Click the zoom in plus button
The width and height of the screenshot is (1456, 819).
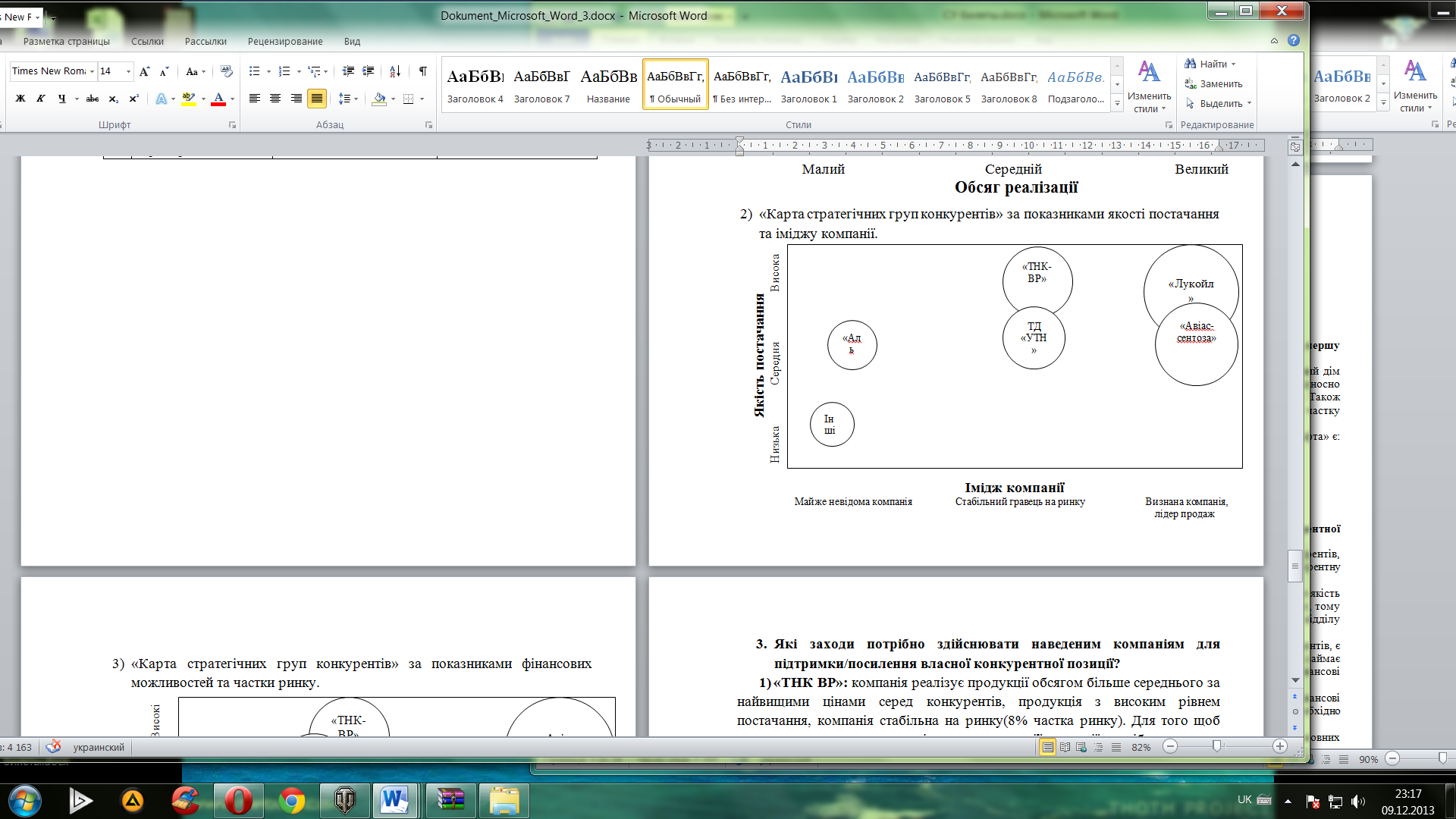tap(1280, 747)
